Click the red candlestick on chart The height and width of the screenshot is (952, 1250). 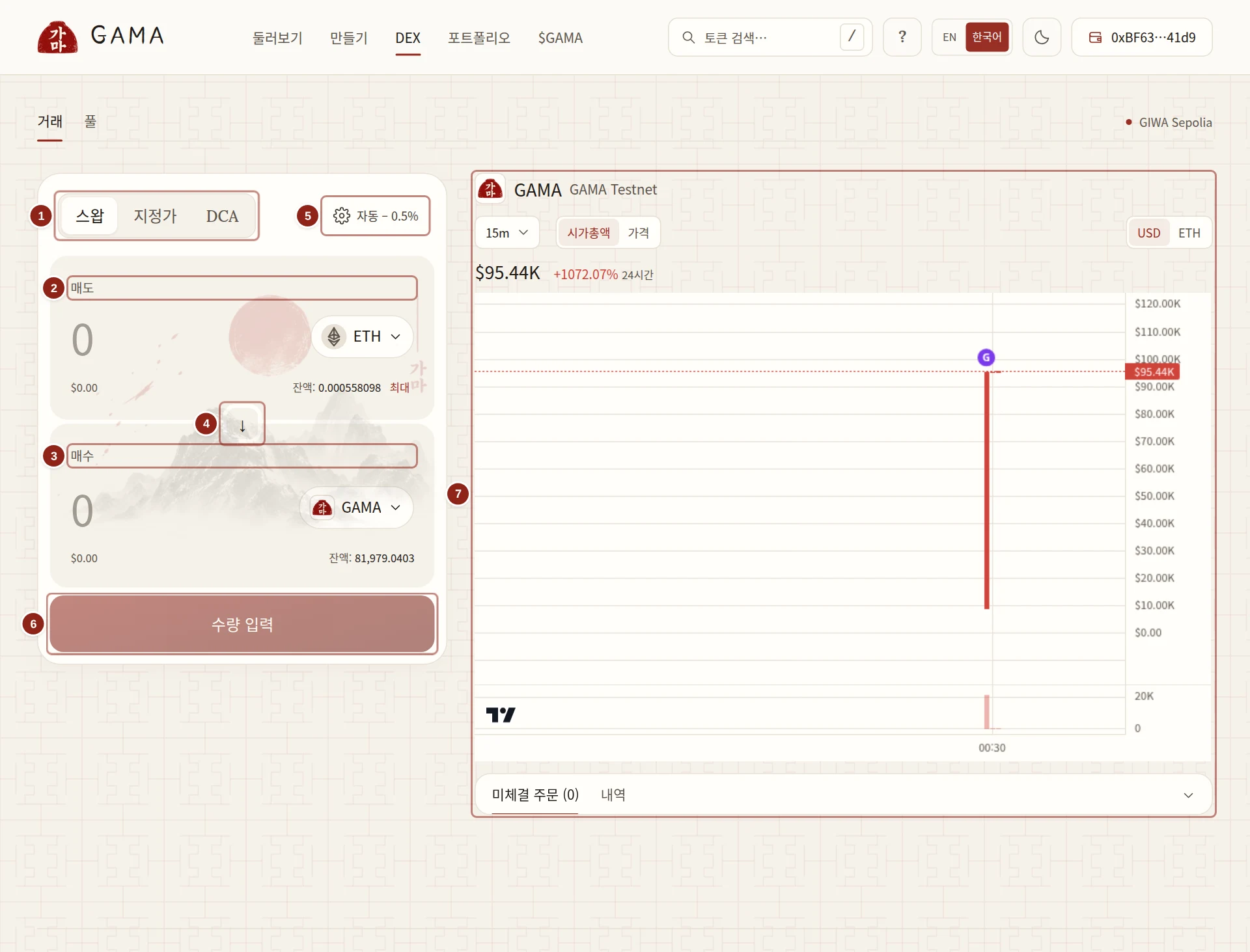pos(986,490)
